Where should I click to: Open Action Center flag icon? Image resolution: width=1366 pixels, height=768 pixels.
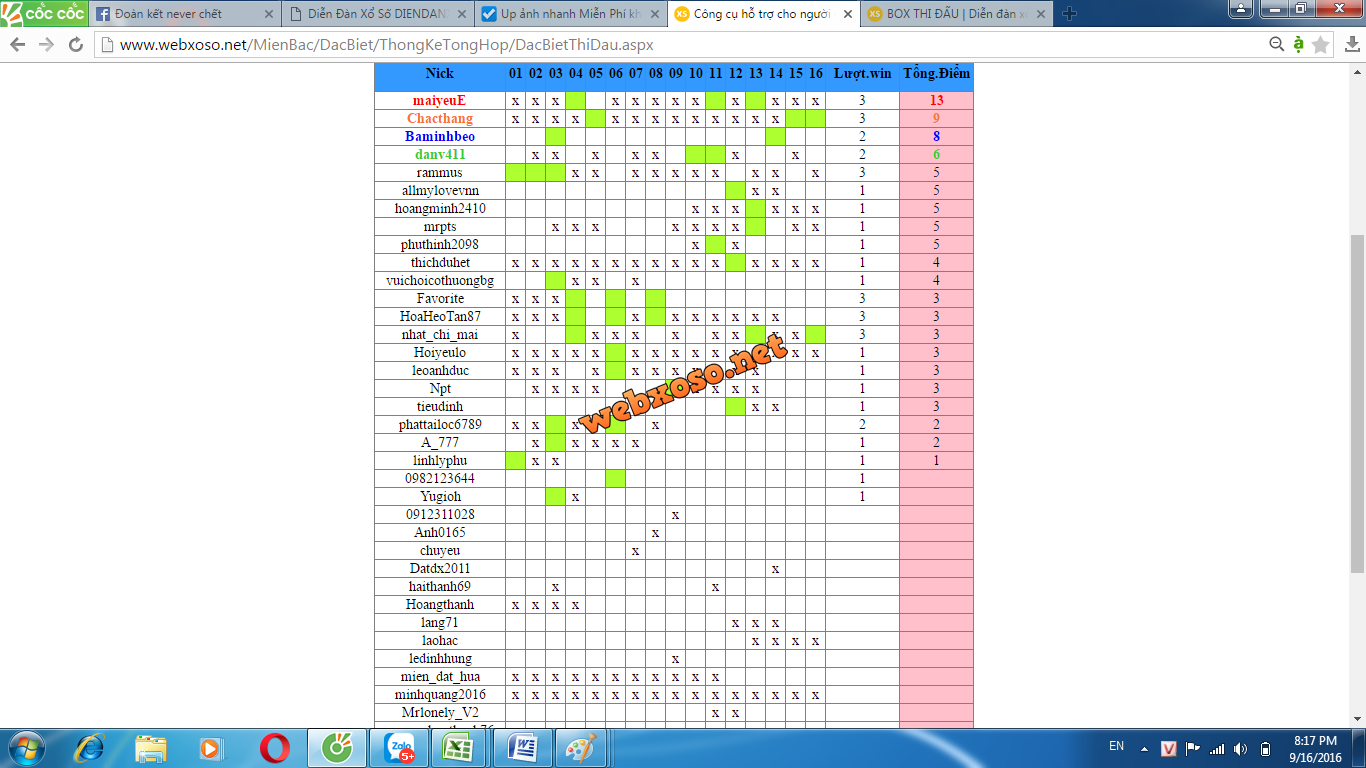pyautogui.click(x=1193, y=748)
